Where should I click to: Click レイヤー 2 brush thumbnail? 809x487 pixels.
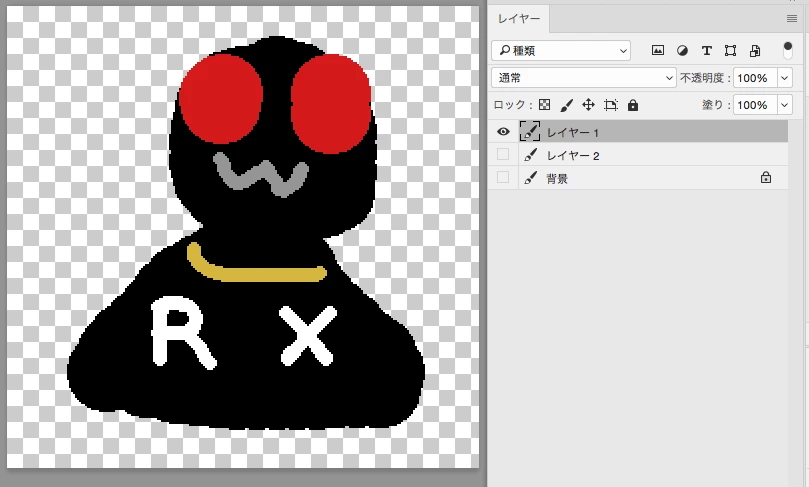(530, 155)
